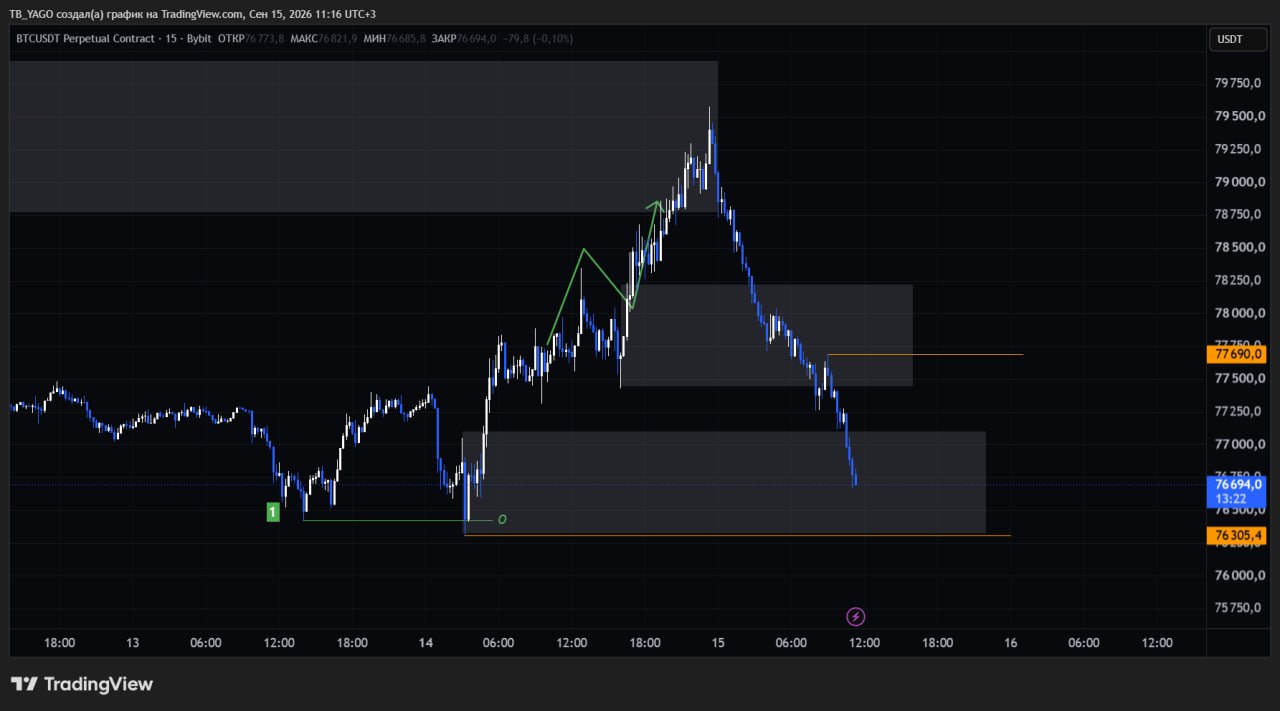1280x711 pixels.
Task: Click the green "1" marker label
Action: point(273,512)
